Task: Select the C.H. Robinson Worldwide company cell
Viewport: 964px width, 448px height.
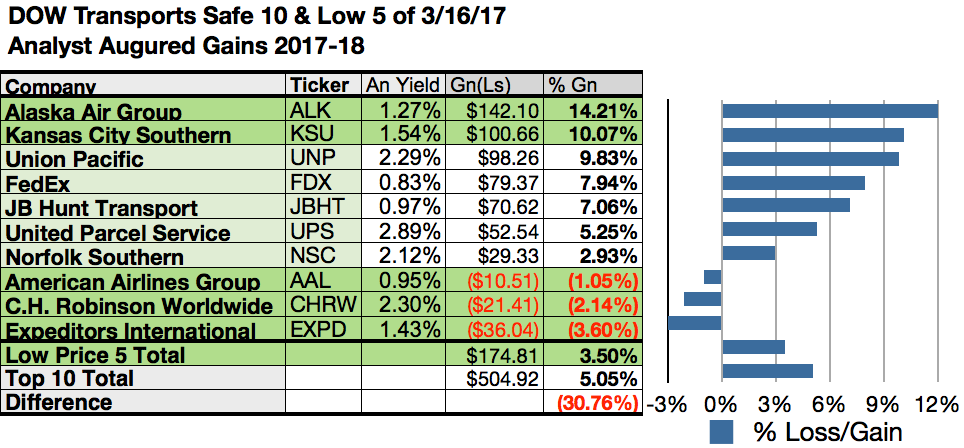Action: pos(145,306)
